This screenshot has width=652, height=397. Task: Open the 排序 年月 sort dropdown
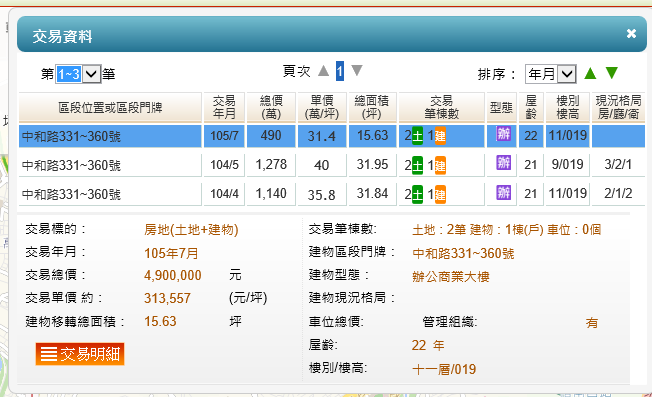[551, 74]
